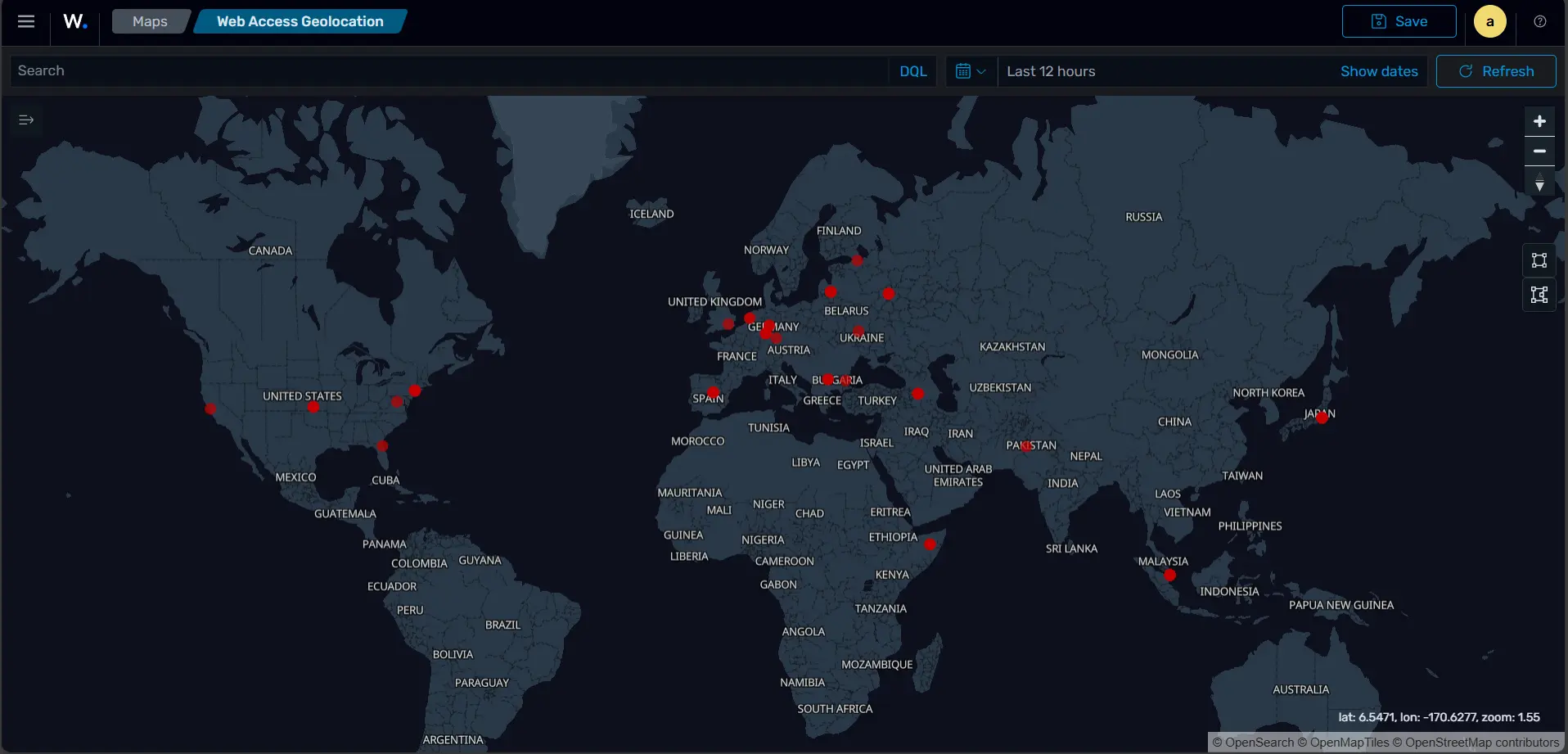1568x754 pixels.
Task: Refresh the map data
Action: [x=1495, y=71]
